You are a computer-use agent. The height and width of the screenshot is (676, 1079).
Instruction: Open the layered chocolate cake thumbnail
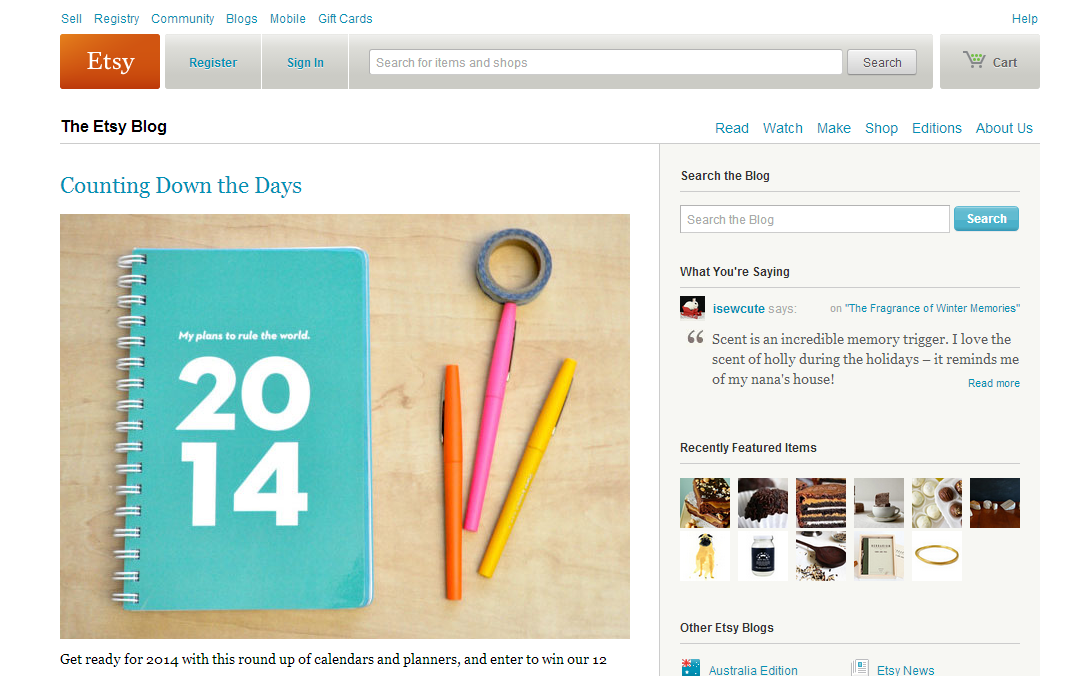pyautogui.click(x=821, y=503)
